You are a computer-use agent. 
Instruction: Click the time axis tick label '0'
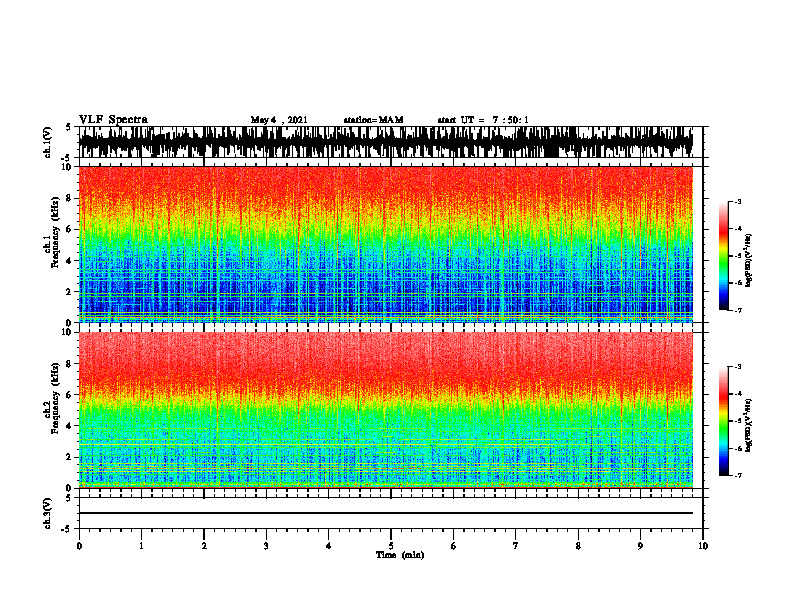click(x=79, y=546)
